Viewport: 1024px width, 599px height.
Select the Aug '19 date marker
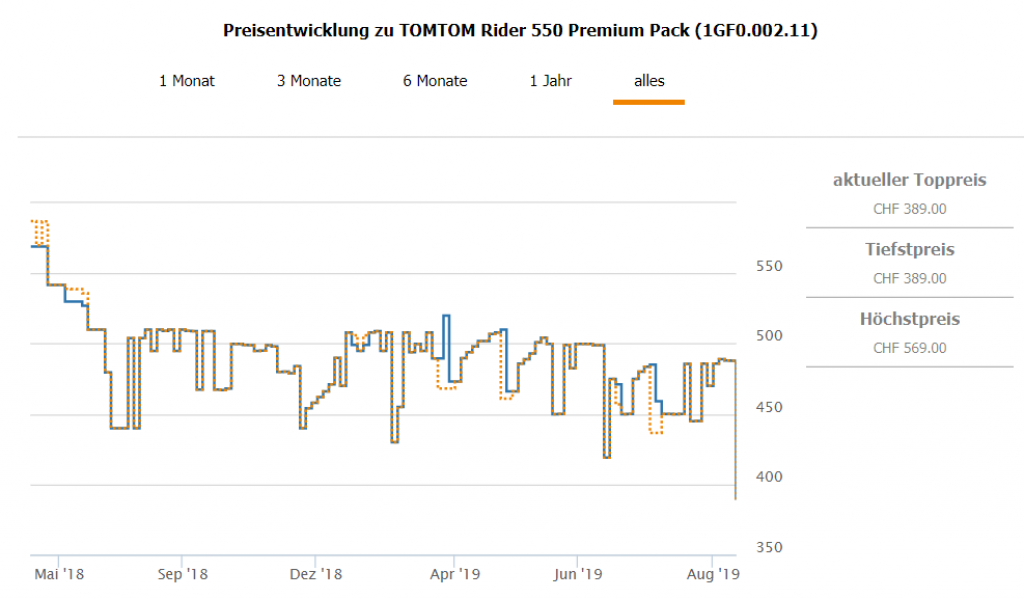coord(712,574)
